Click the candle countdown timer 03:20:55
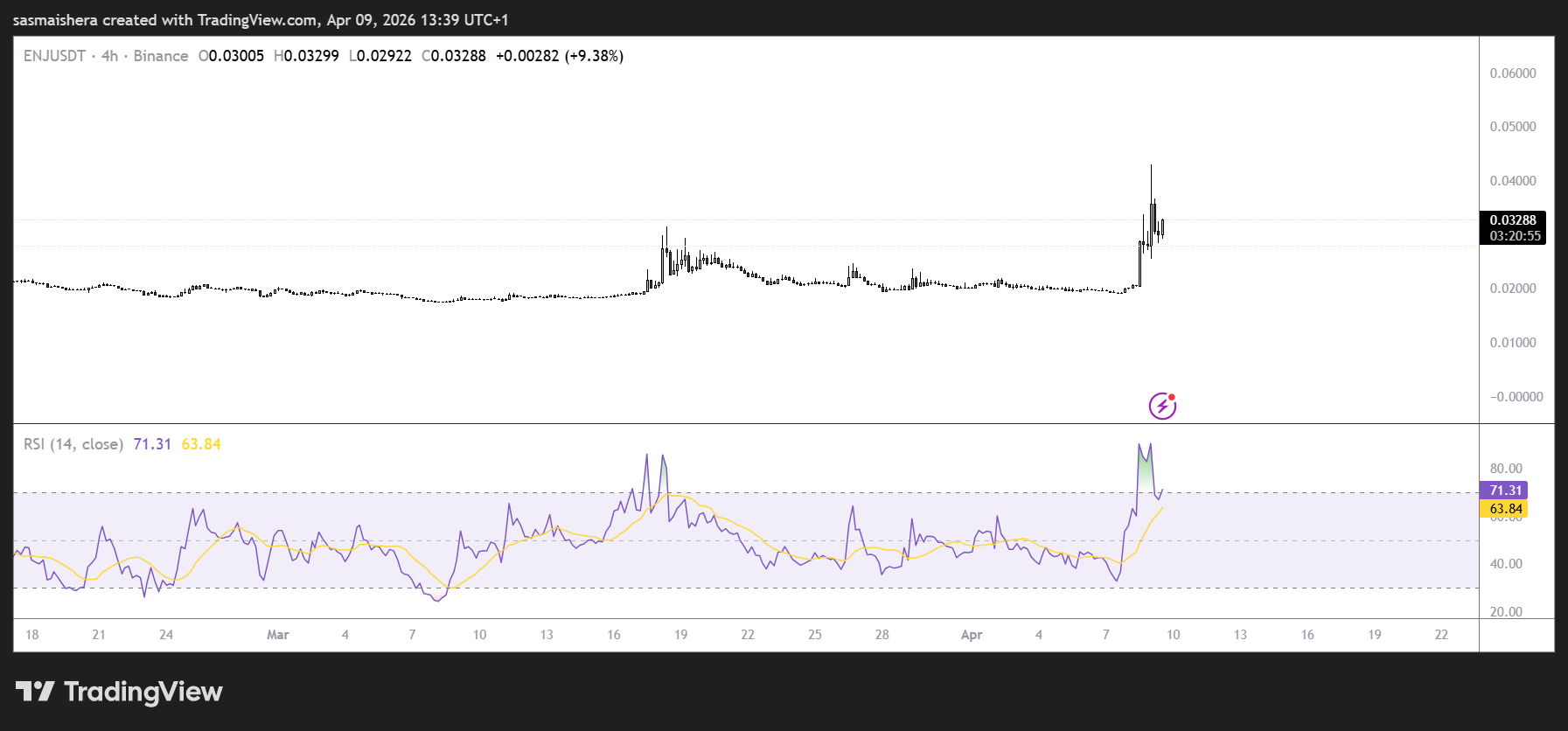This screenshot has width=1568, height=731. [1515, 236]
